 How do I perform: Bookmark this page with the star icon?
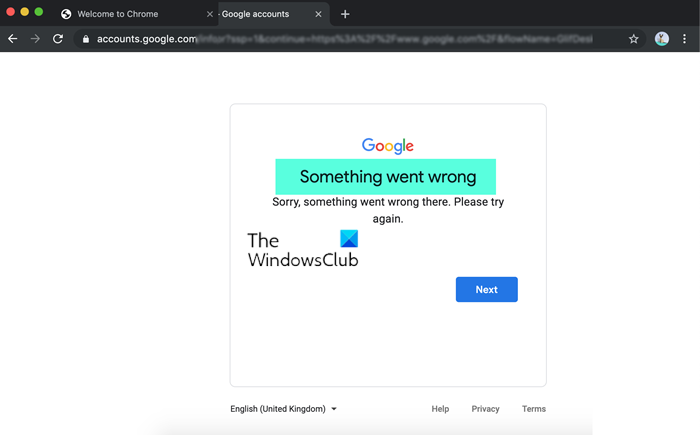coord(633,39)
